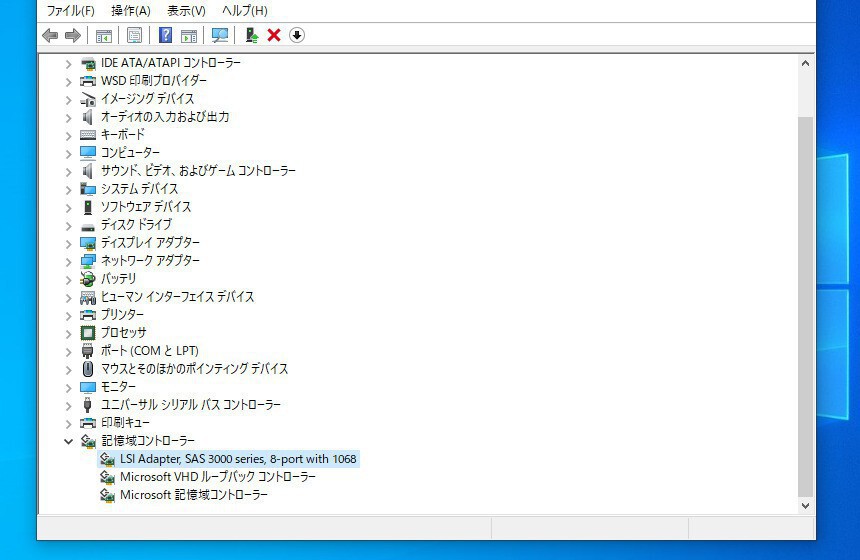This screenshot has height=560, width=860.
Task: Select the キーボード label
Action: [123, 135]
